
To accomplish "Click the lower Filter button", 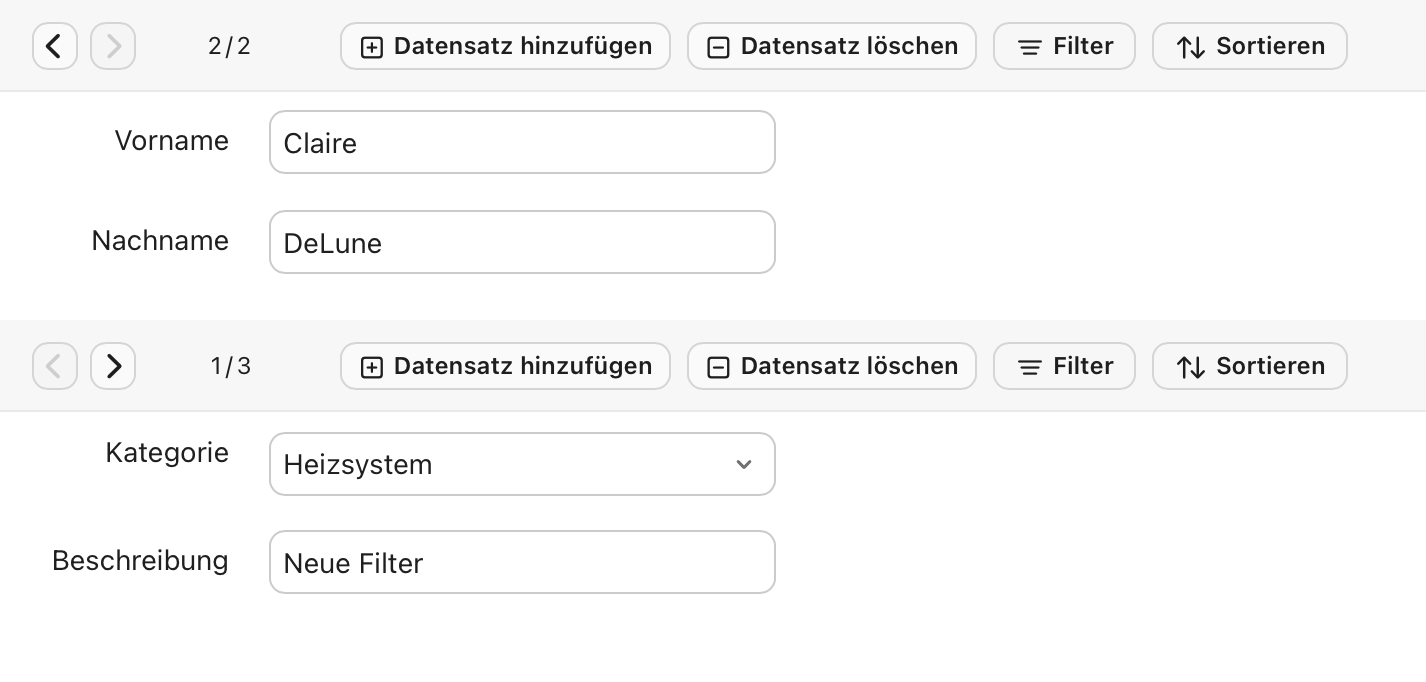I will coord(1064,366).
